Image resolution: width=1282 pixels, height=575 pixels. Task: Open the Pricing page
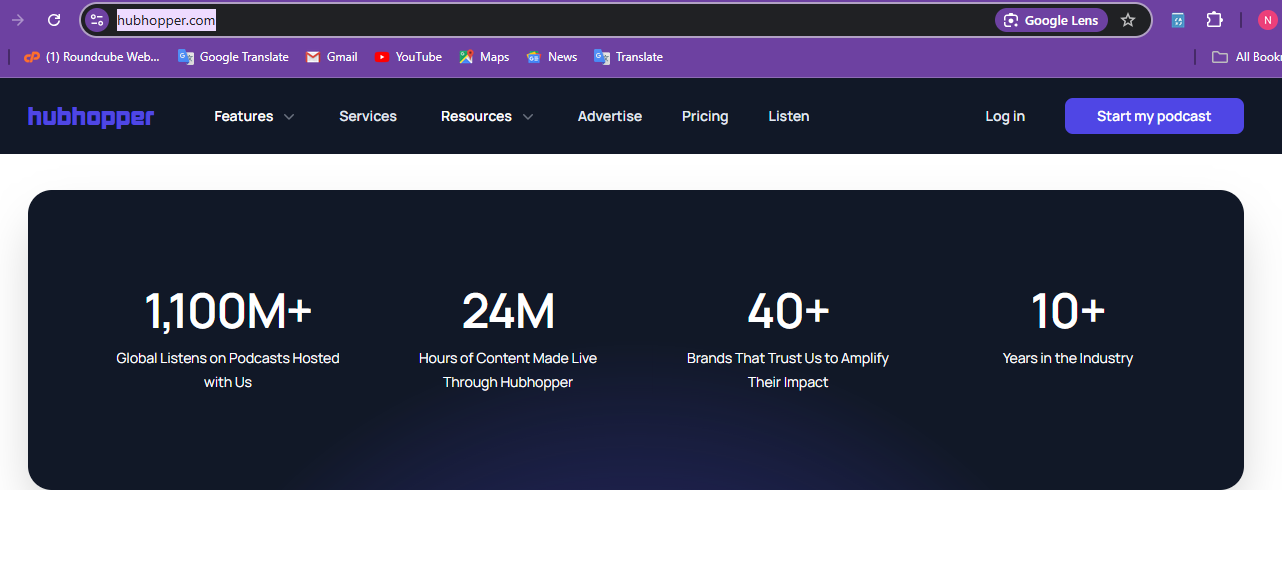click(705, 116)
